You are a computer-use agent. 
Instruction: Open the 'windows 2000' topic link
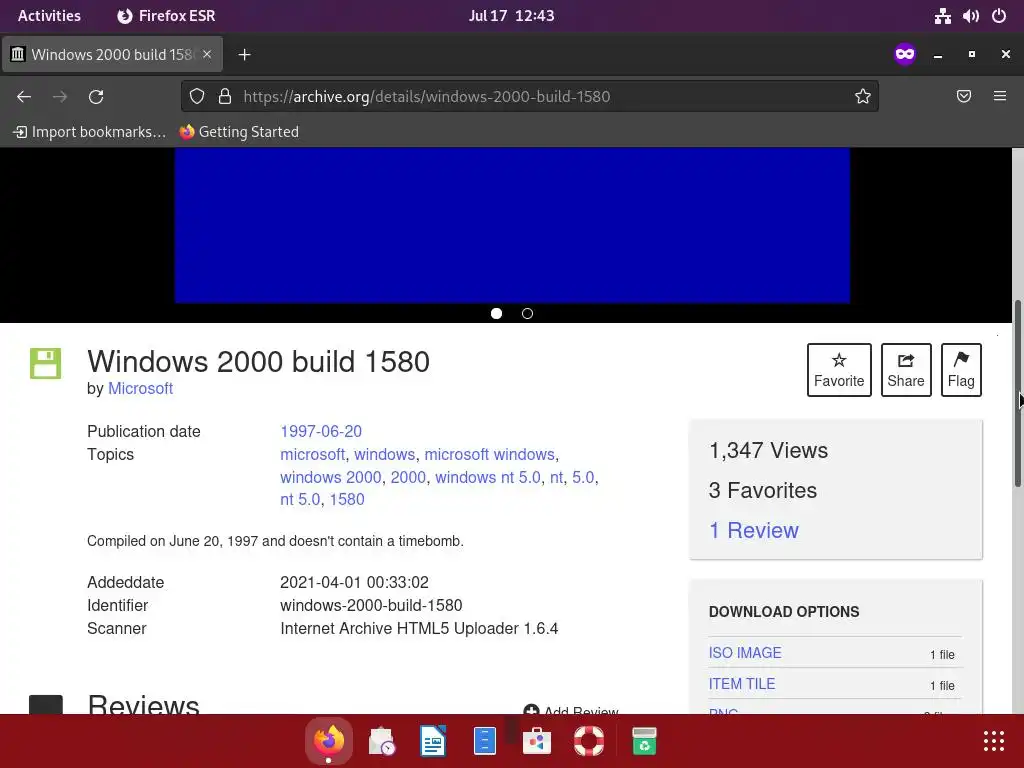coord(330,477)
